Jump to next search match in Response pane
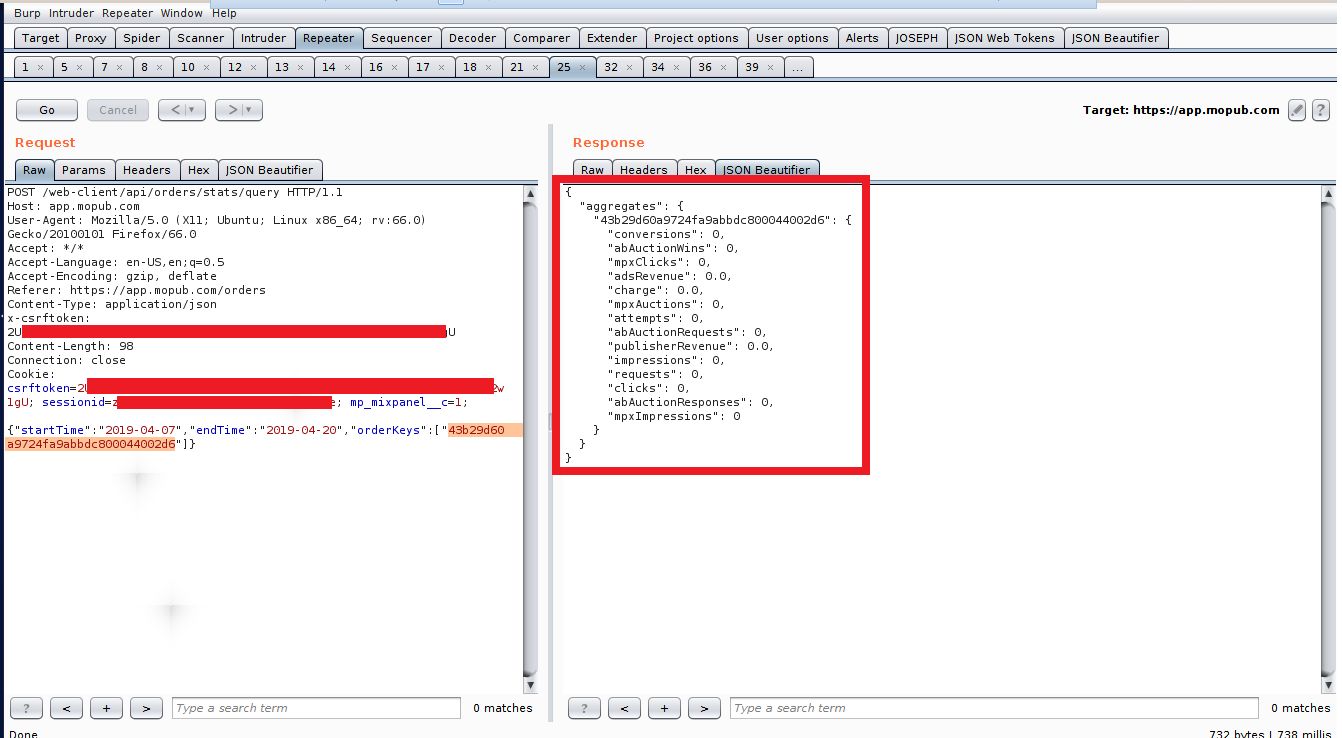Image resolution: width=1342 pixels, height=738 pixels. [x=704, y=708]
